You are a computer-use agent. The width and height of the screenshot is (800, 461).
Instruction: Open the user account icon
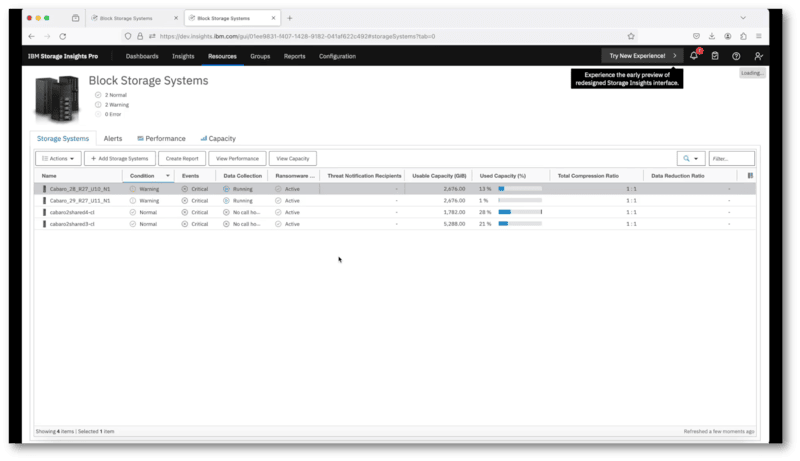(758, 56)
